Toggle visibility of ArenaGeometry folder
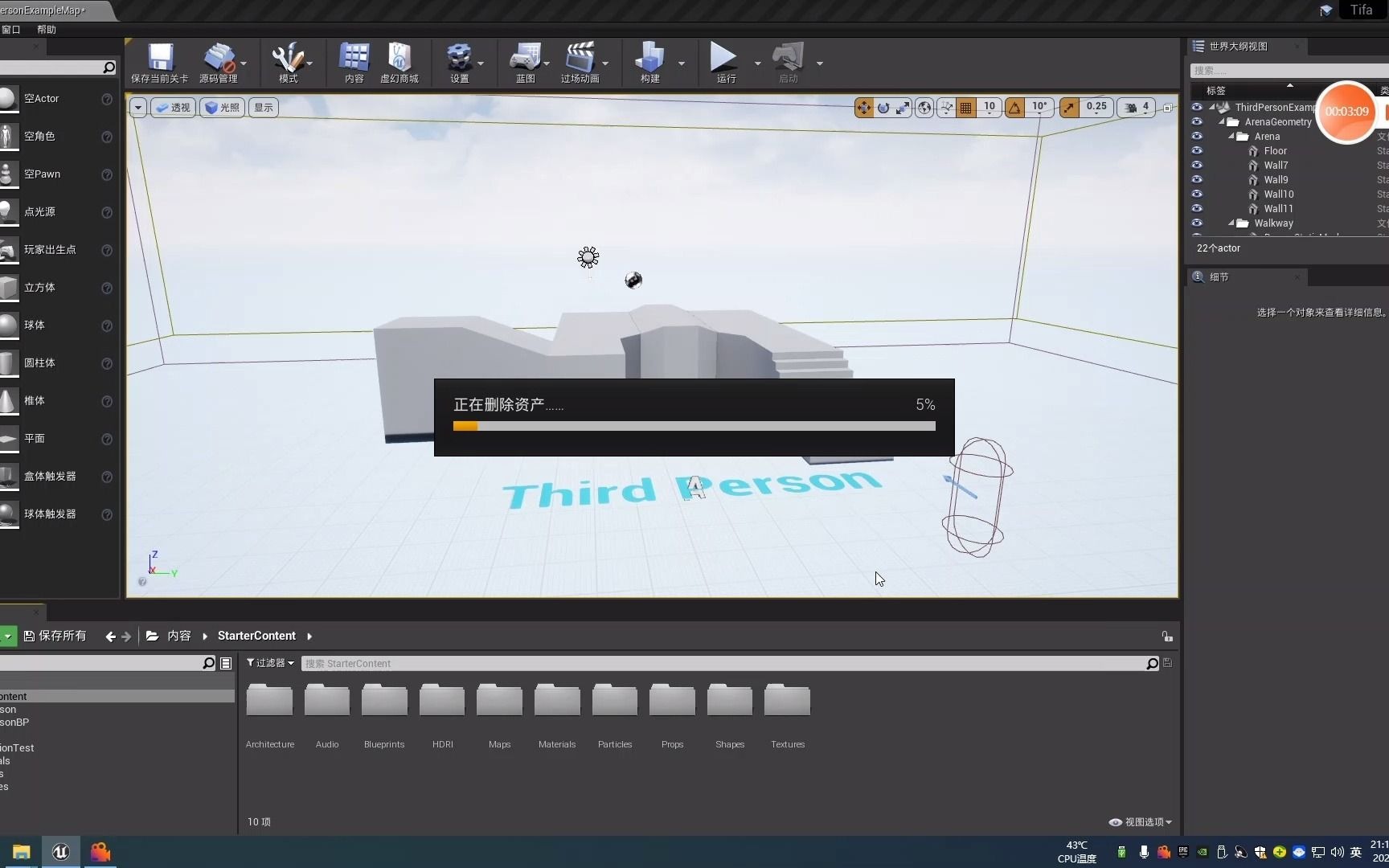The width and height of the screenshot is (1389, 868). [x=1197, y=121]
